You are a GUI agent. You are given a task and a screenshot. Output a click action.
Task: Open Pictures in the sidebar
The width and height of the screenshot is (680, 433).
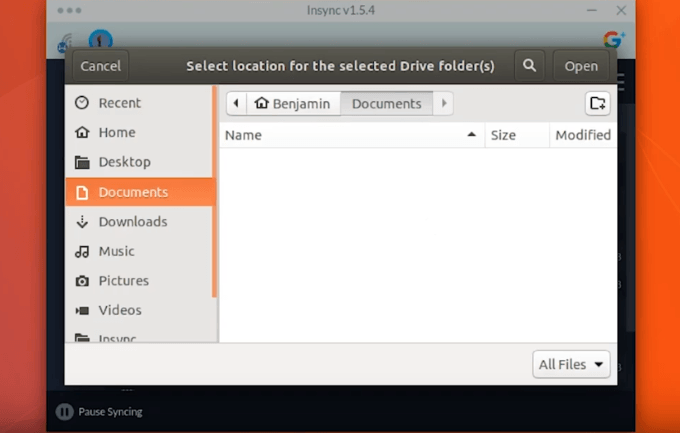coord(139,281)
